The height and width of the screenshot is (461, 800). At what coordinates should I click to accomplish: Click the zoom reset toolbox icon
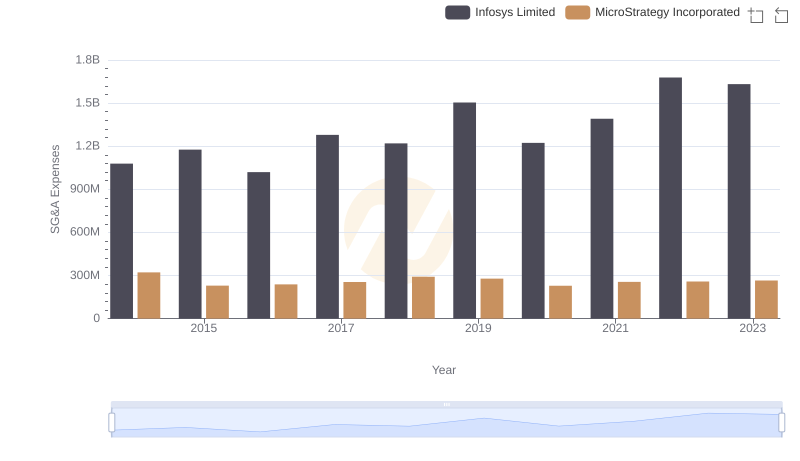coord(781,15)
